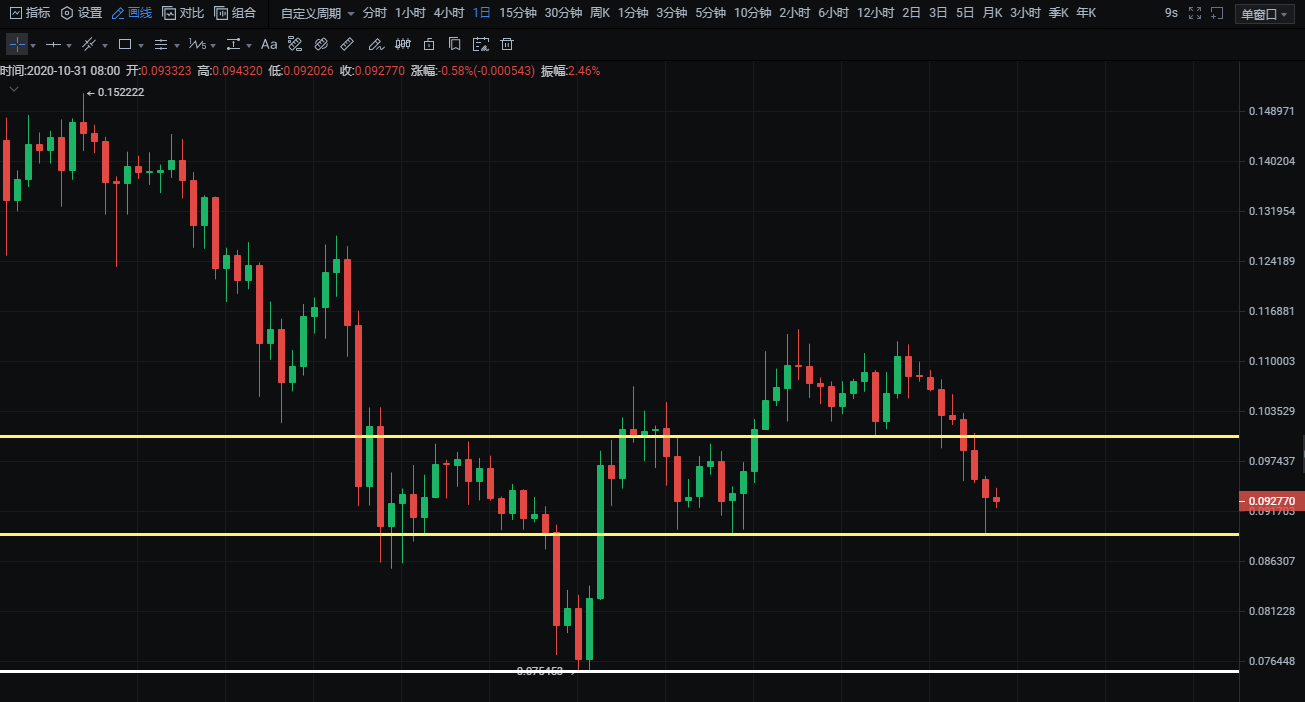Click the pencil freehand drawing icon
Image resolution: width=1305 pixels, height=702 pixels.
point(375,44)
